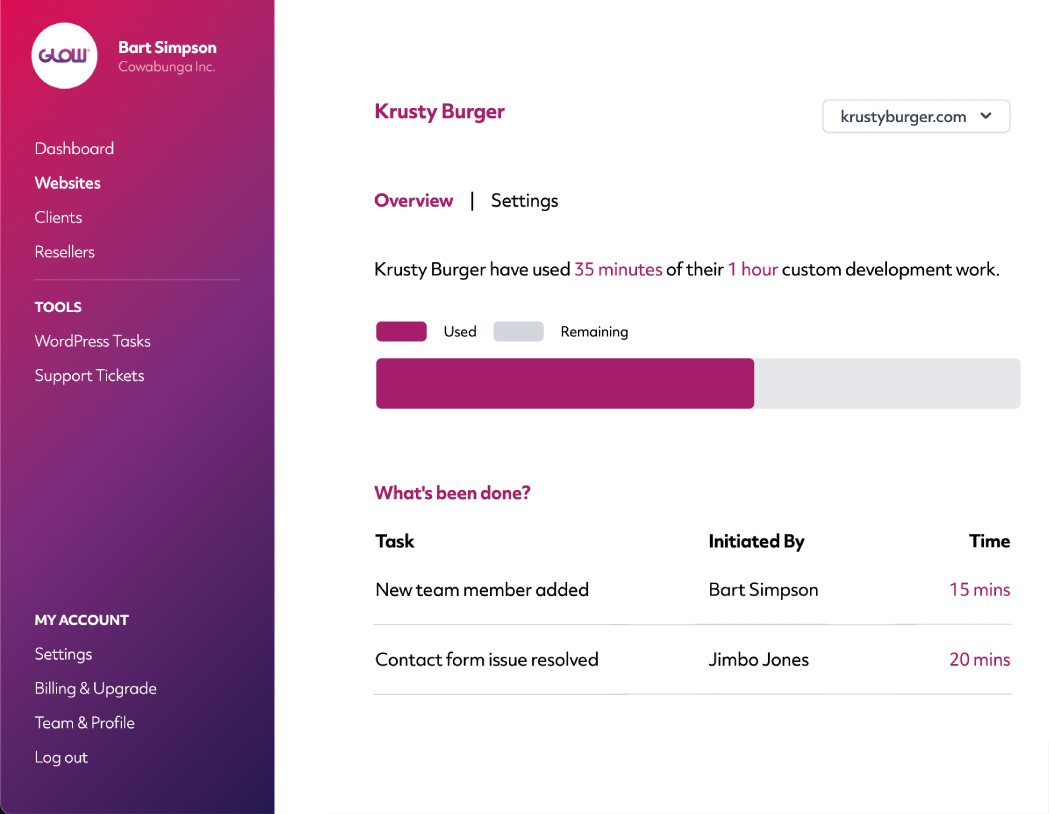Screen dimensions: 1049x814
Task: Click the remaining portion of progress bar
Action: click(887, 383)
